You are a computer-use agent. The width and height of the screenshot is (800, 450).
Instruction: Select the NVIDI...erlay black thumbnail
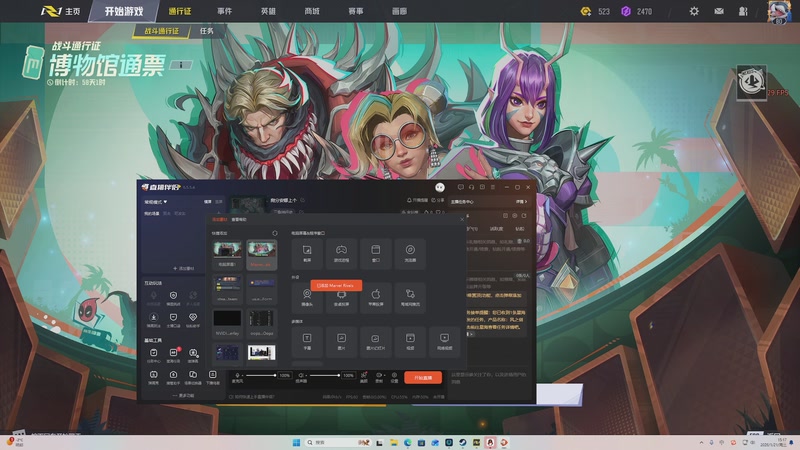tap(228, 323)
